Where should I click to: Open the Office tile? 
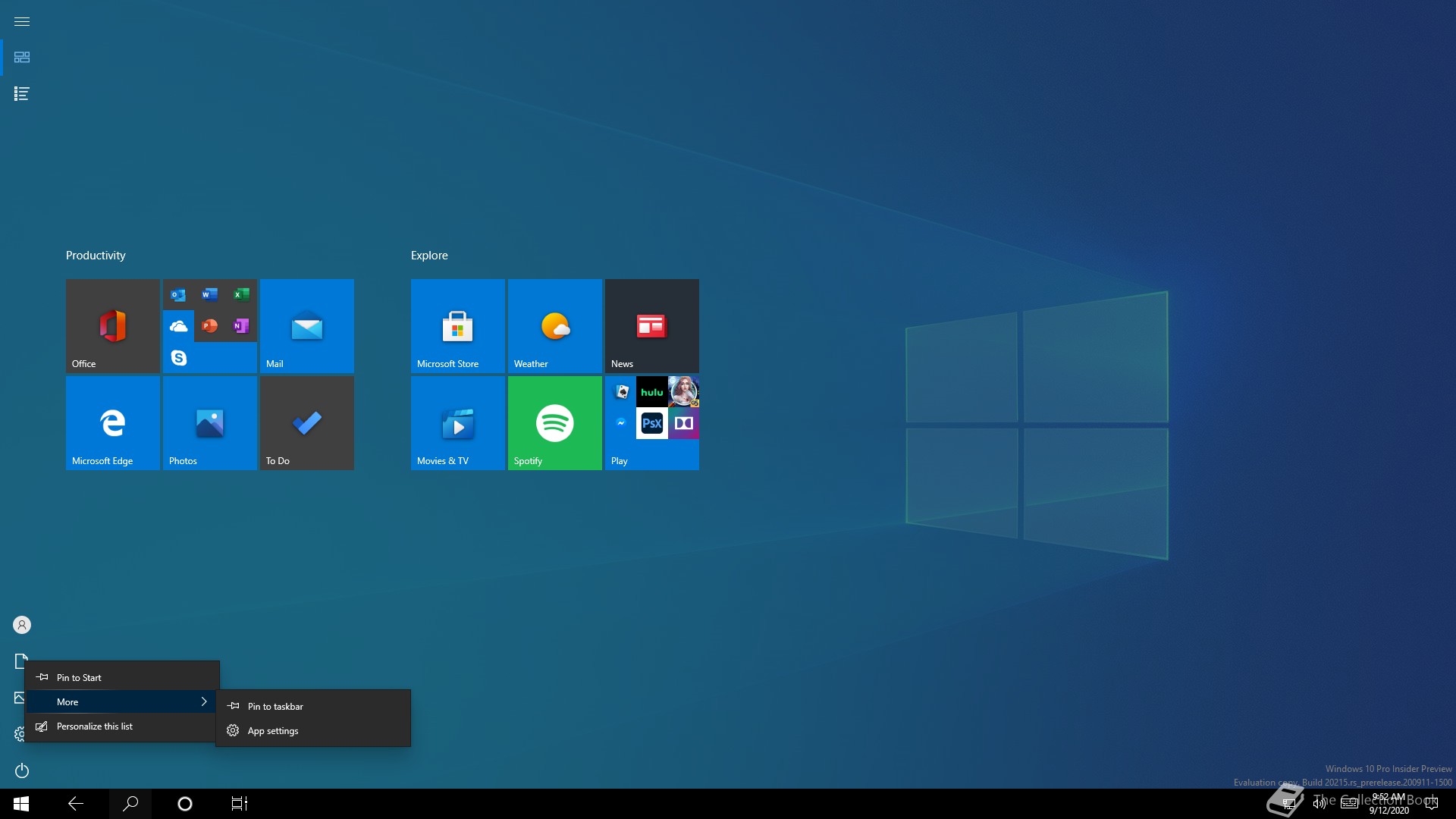(x=112, y=326)
